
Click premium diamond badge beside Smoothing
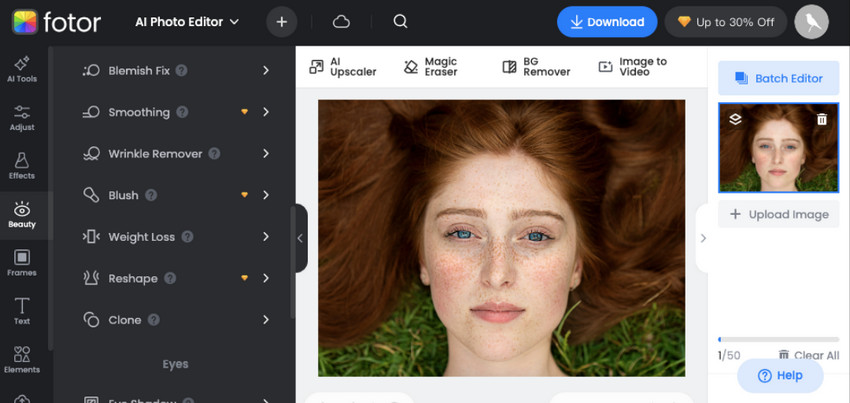coord(244,112)
